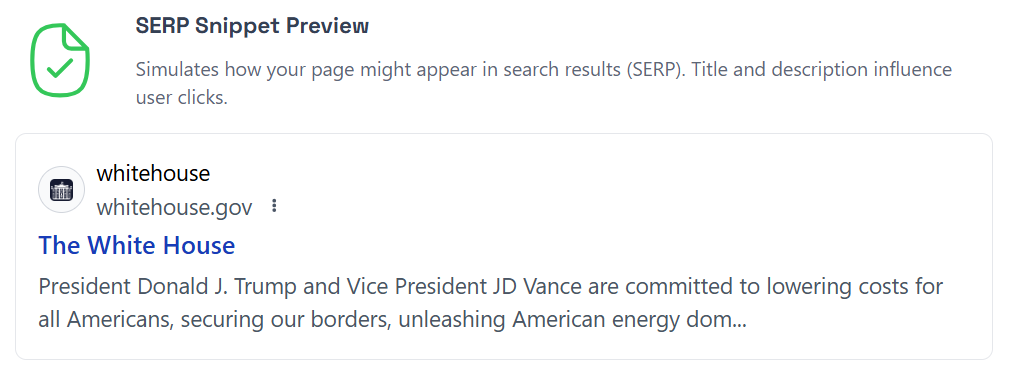Screen dimensions: 1011x371
Task: Open "The White House" title link
Action: [x=137, y=245]
